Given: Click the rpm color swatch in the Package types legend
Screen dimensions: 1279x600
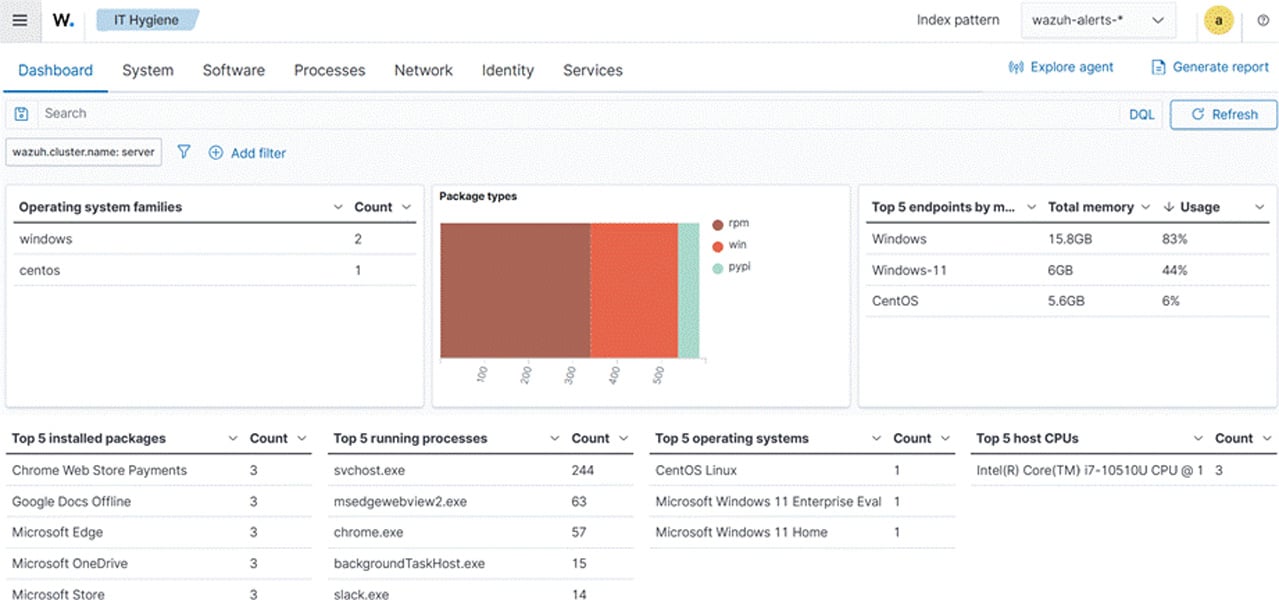Looking at the screenshot, I should tap(717, 223).
